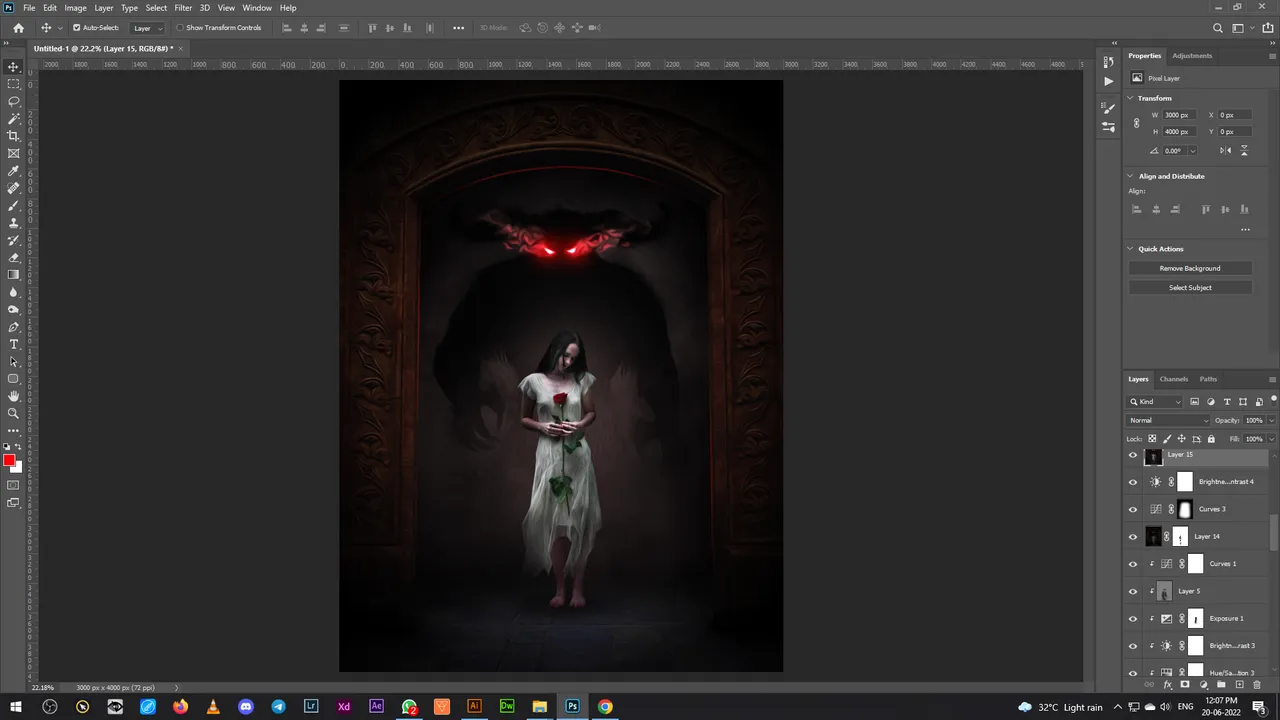Select the Move tool

[14, 67]
